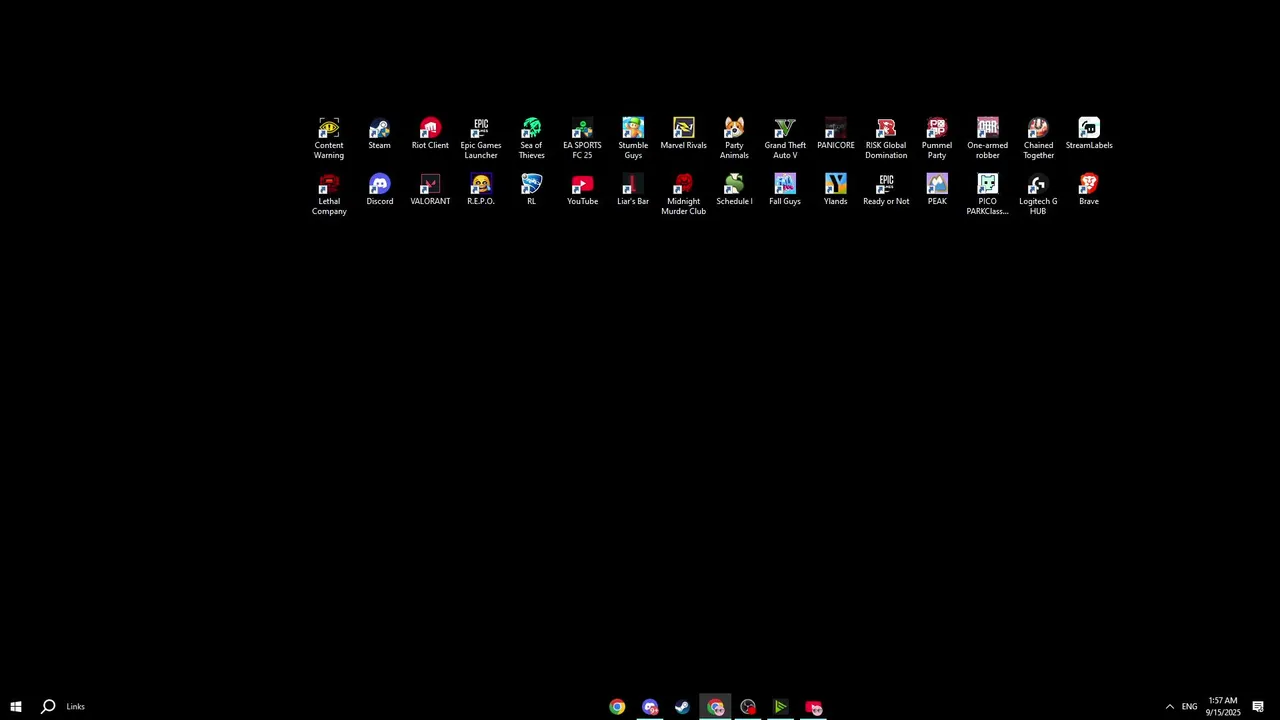Select the R.E.P.O. desktop icon
1280x720 pixels.
[481, 190]
